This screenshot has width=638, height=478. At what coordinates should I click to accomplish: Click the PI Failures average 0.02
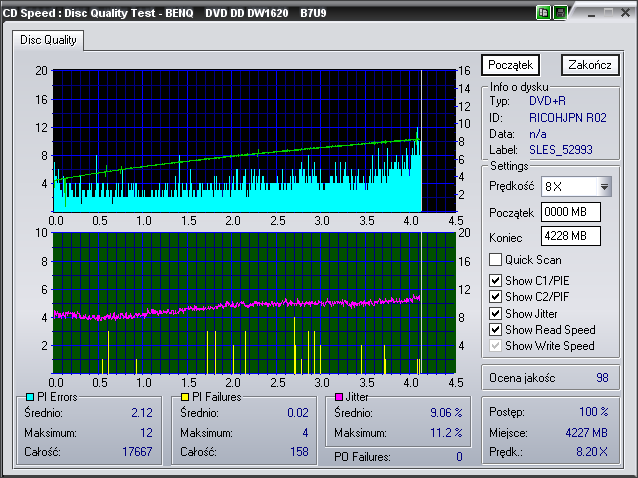pos(298,413)
